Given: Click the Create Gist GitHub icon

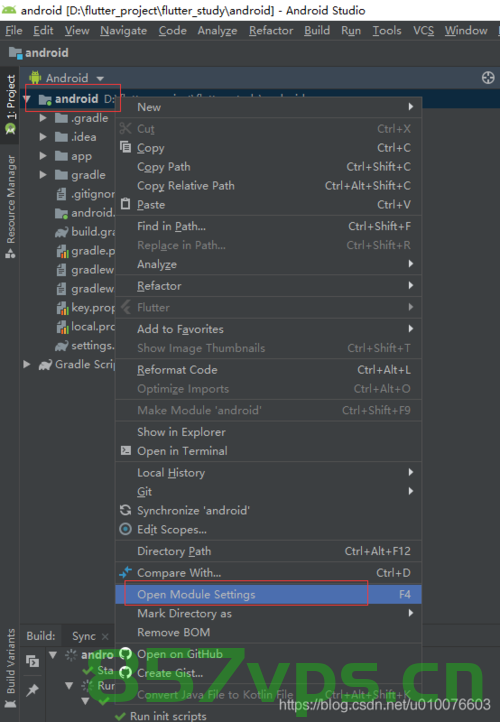Looking at the screenshot, I should pyautogui.click(x=125, y=673).
